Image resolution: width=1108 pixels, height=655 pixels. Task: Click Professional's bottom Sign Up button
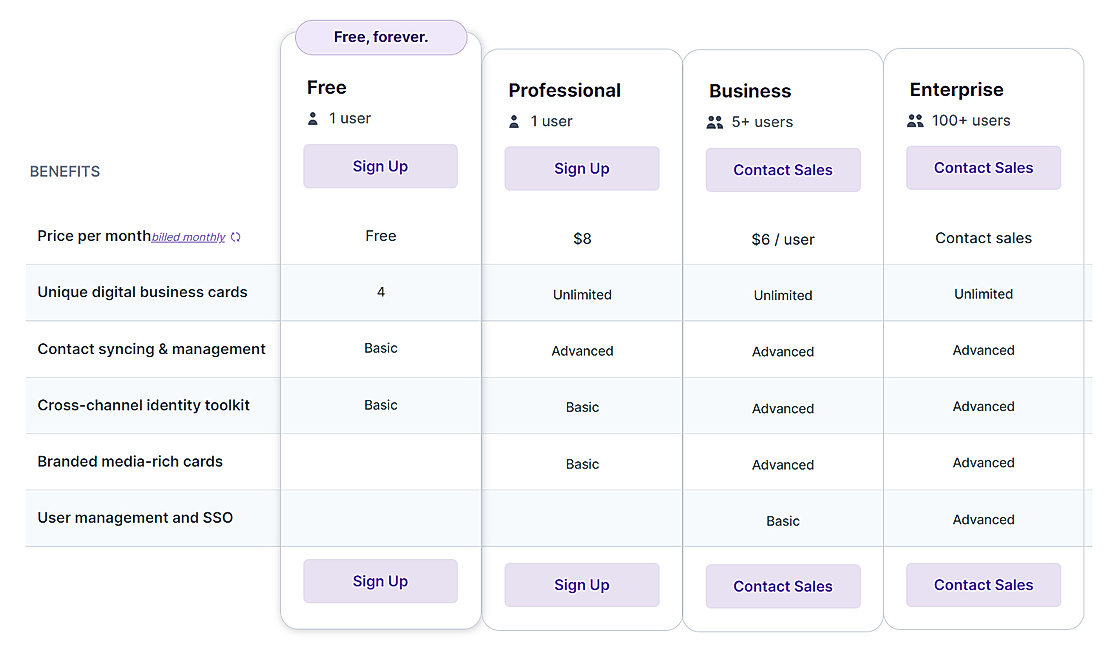tap(581, 585)
